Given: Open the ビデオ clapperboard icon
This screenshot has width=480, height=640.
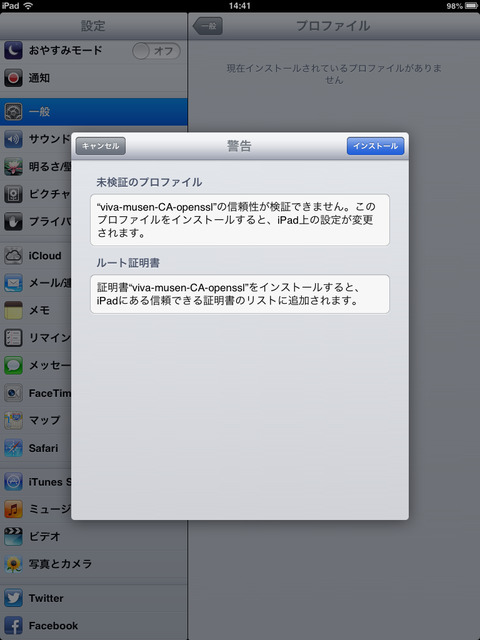Looking at the screenshot, I should click(13, 536).
